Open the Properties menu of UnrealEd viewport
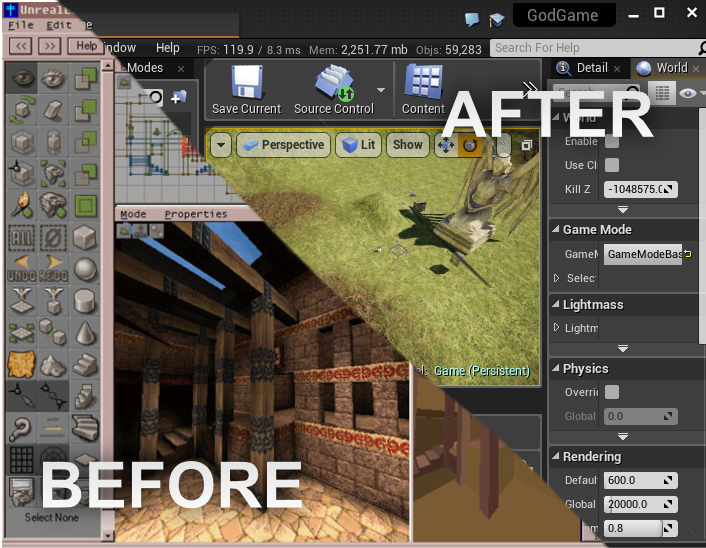 point(196,214)
